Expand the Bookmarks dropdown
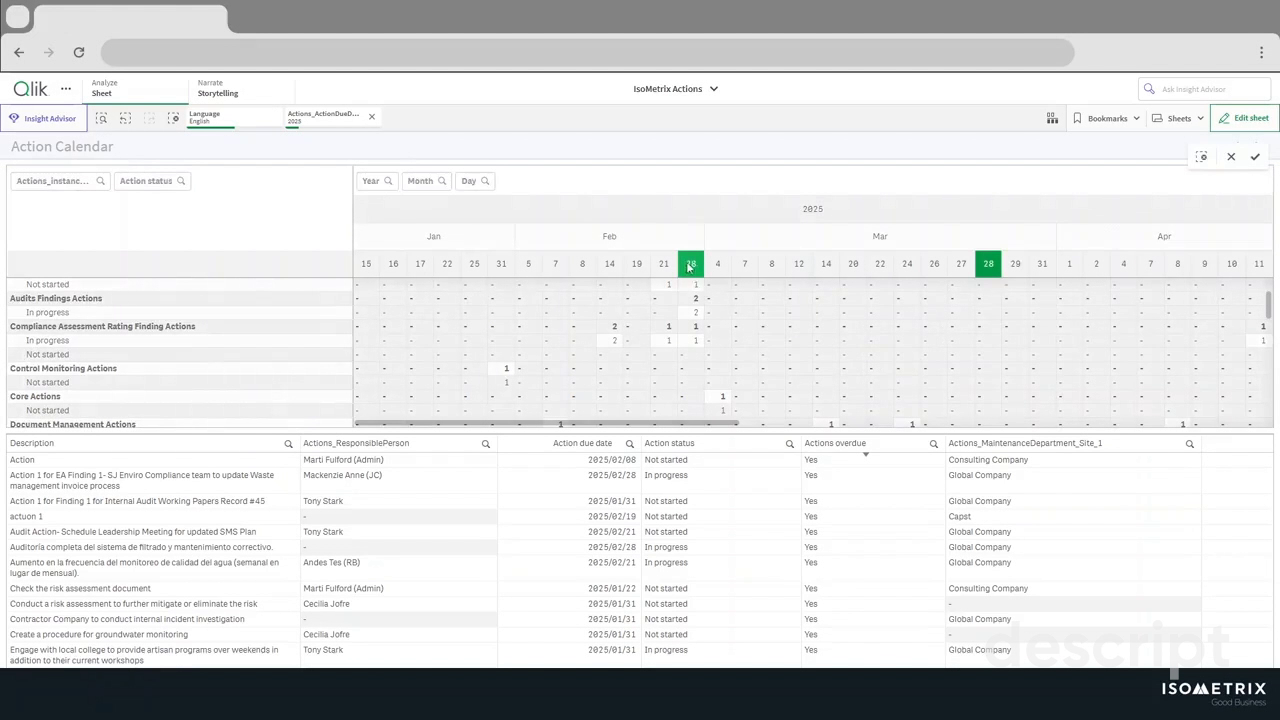The image size is (1280, 720). [x=1136, y=118]
